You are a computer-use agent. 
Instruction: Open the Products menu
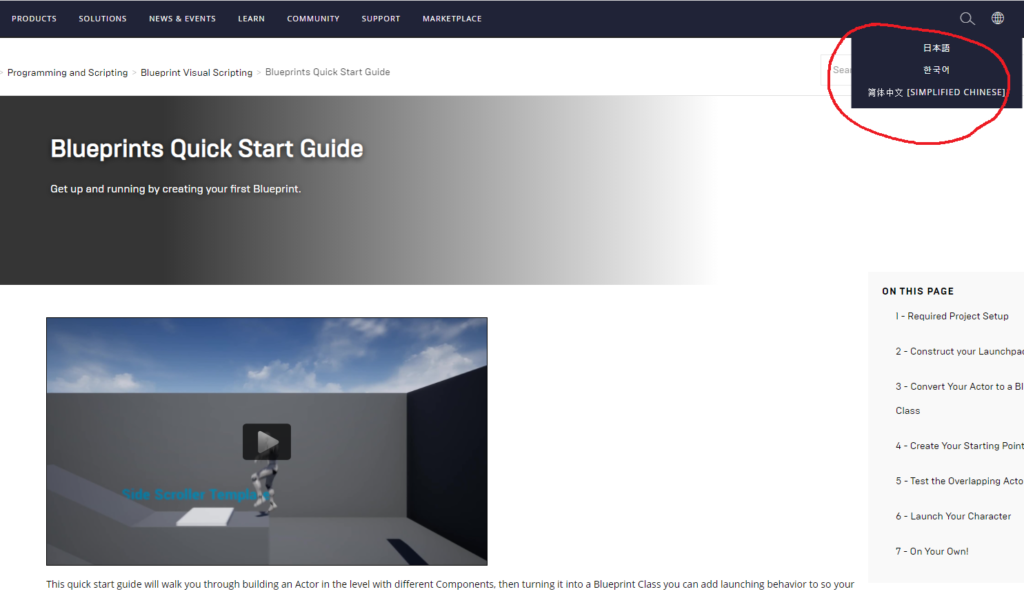tap(34, 19)
